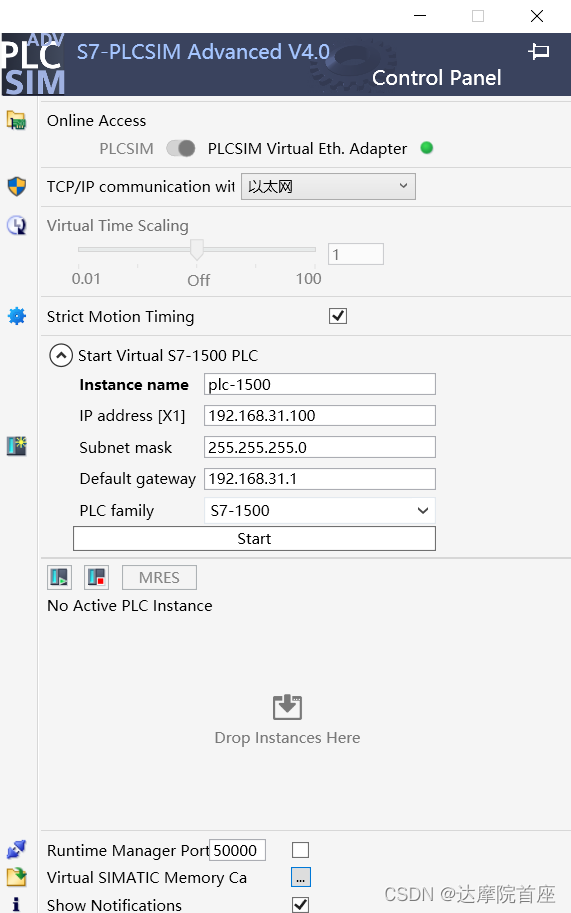Viewport: 571px width, 913px height.
Task: Click the pin Control Panel icon
Action: (x=538, y=51)
